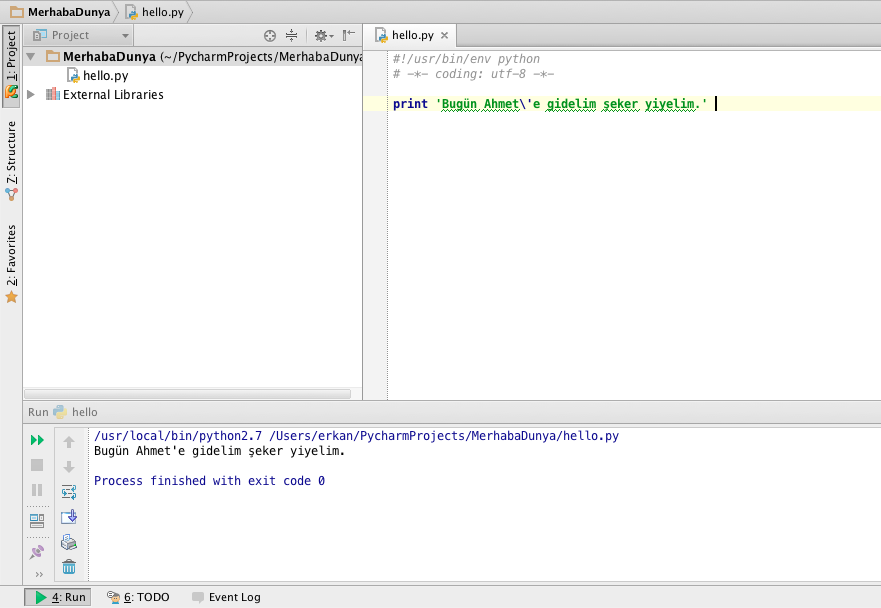Click the Rerun hello green arrows icon
Viewport: 881px width, 608px height.
pyautogui.click(x=37, y=440)
